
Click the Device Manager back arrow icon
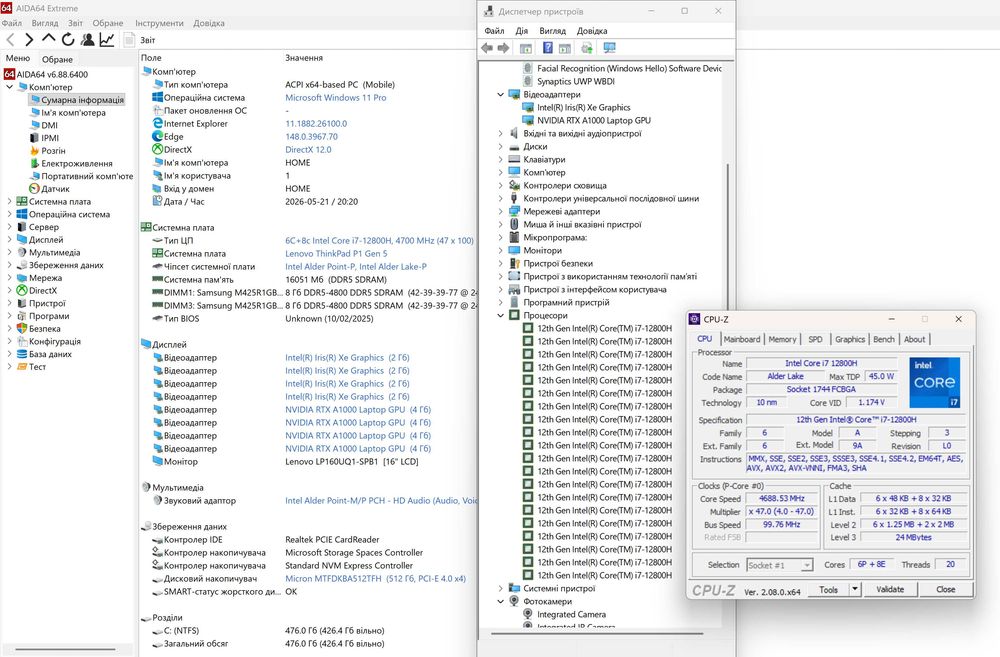pyautogui.click(x=487, y=48)
